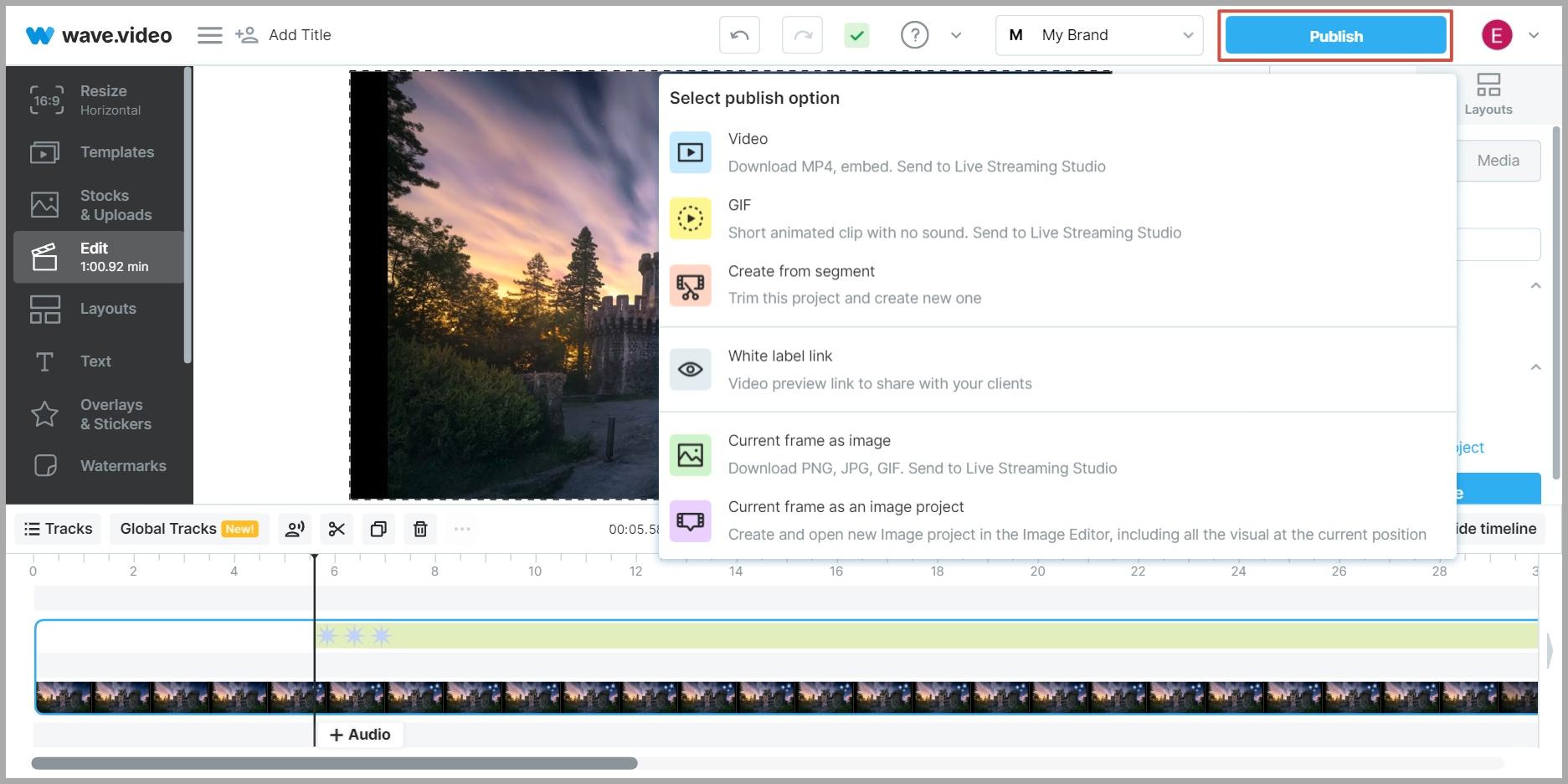Viewport: 1568px width, 784px height.
Task: Open the help question mark icon
Action: click(x=914, y=35)
